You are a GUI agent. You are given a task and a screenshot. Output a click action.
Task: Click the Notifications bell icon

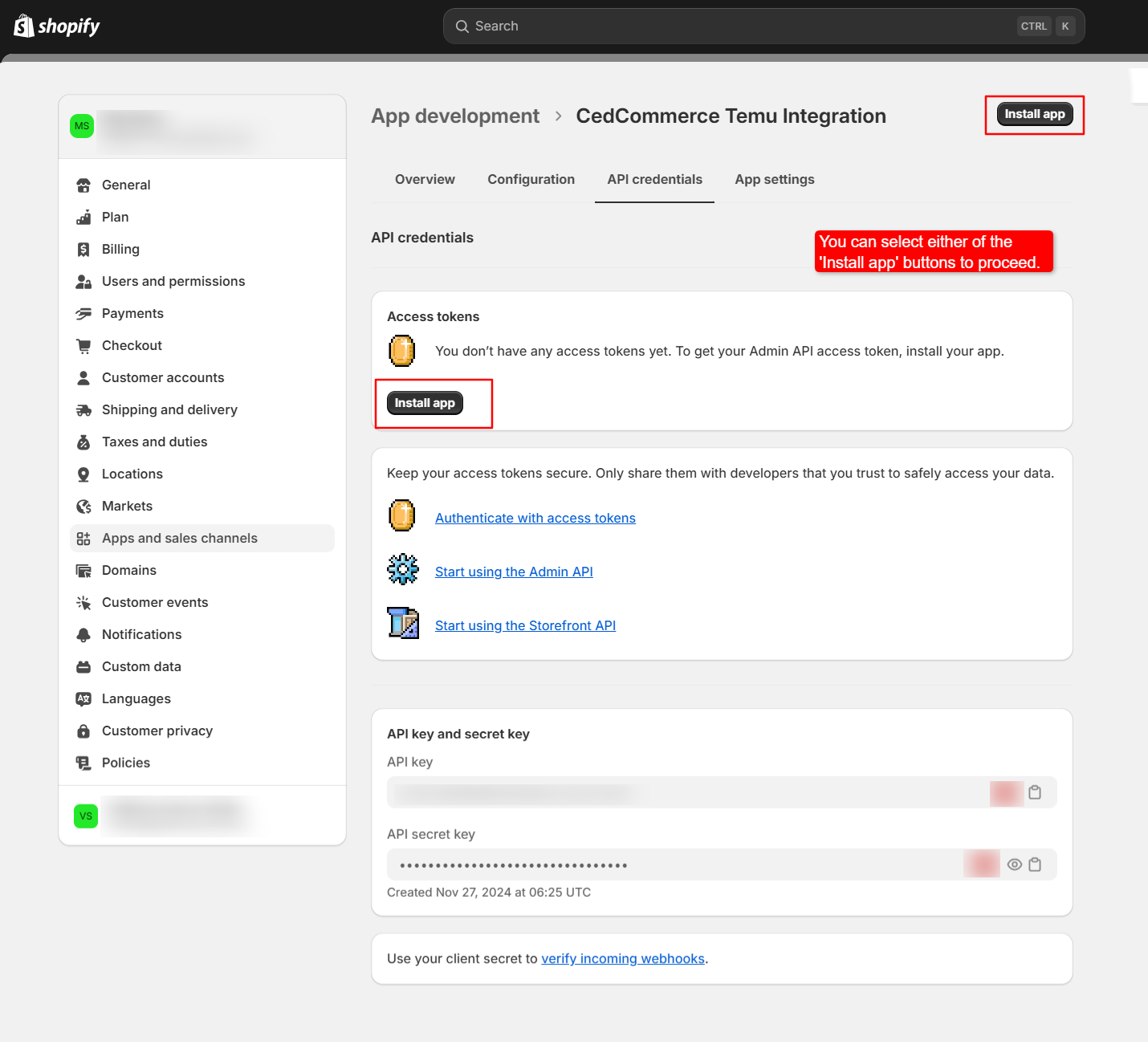(83, 635)
